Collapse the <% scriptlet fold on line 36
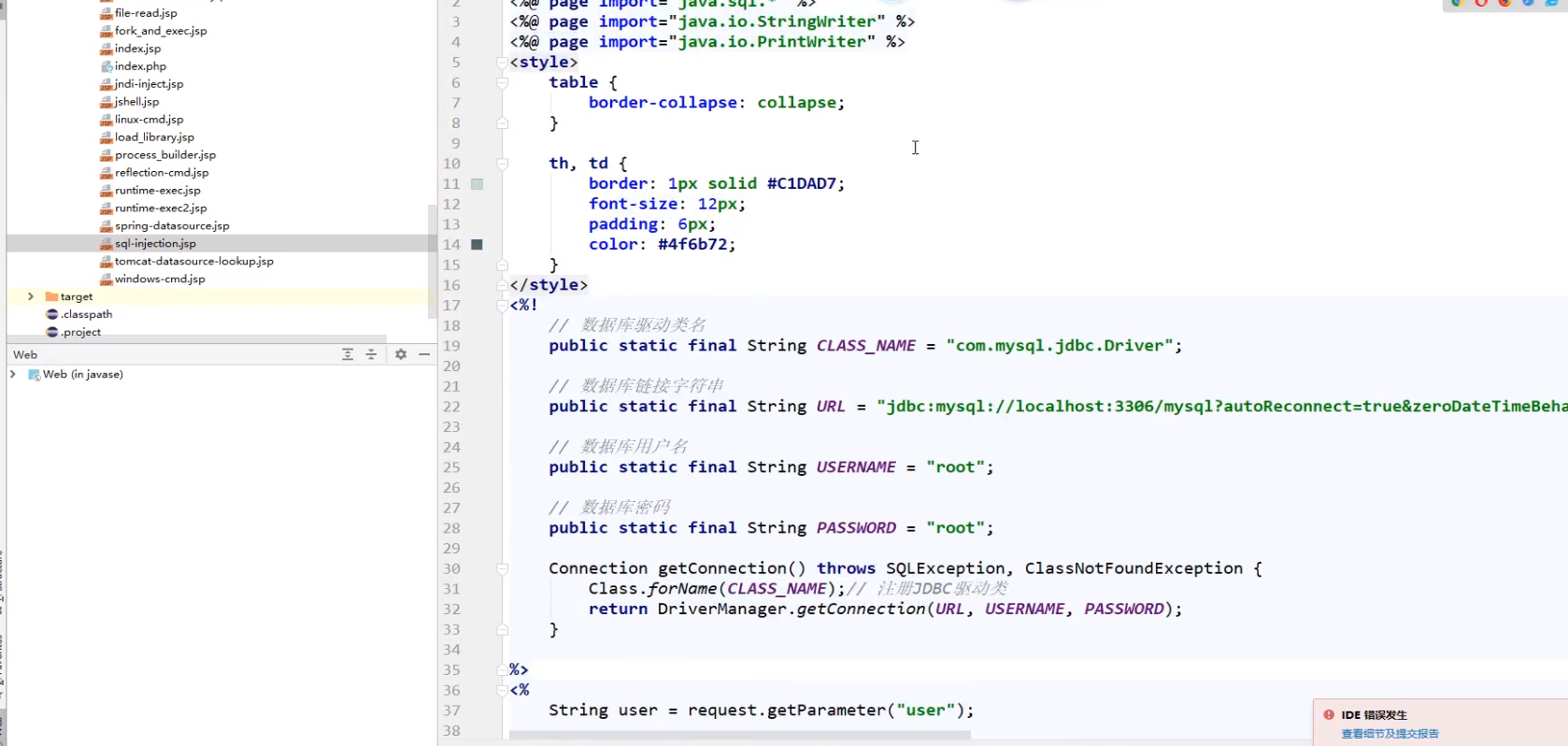The height and width of the screenshot is (746, 1568). coord(502,690)
